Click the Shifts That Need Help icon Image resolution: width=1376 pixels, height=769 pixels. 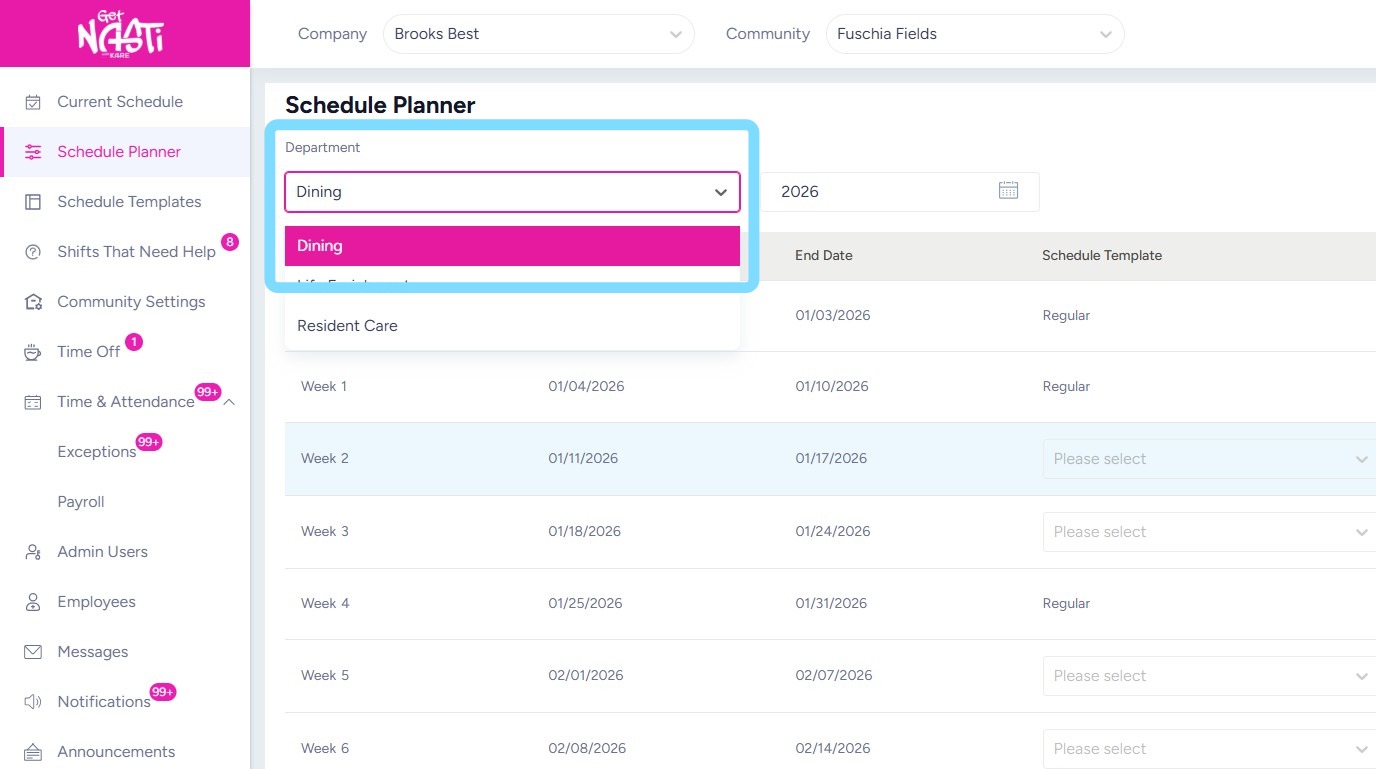pos(33,252)
